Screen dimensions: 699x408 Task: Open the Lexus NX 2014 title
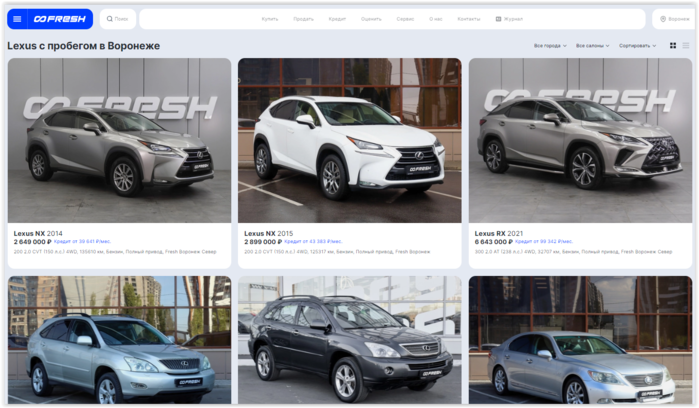pos(38,233)
